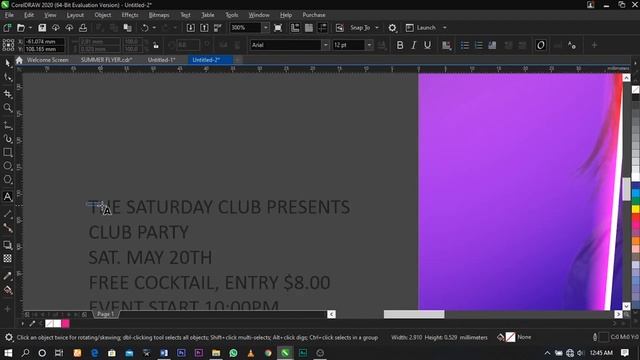Open the Effects menu
Image resolution: width=640 pixels, height=360 pixels.
click(x=130, y=15)
